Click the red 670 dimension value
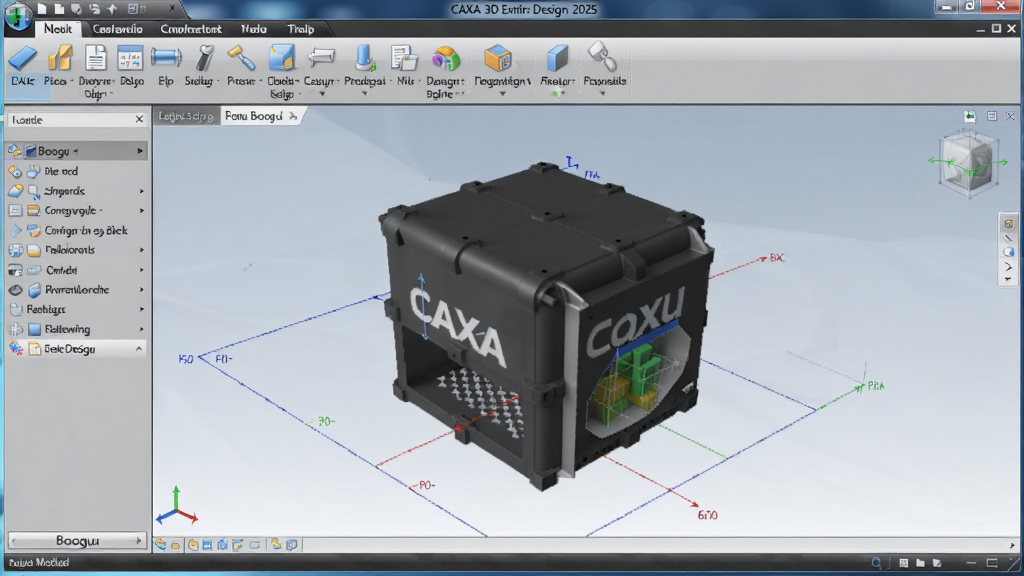 tap(707, 515)
